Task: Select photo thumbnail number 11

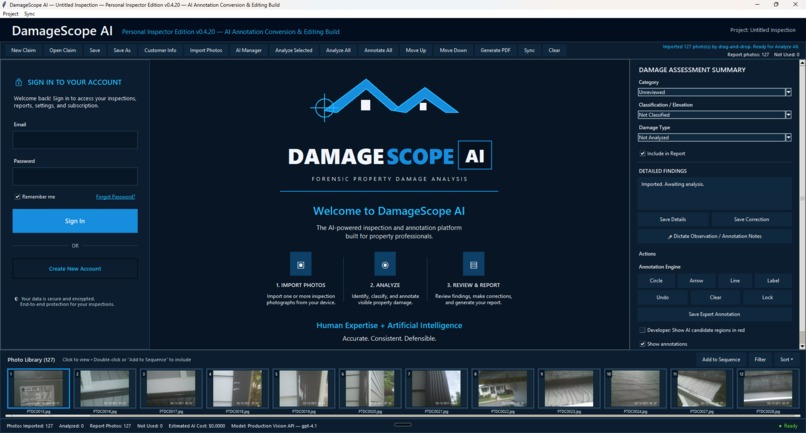Action: pos(702,389)
